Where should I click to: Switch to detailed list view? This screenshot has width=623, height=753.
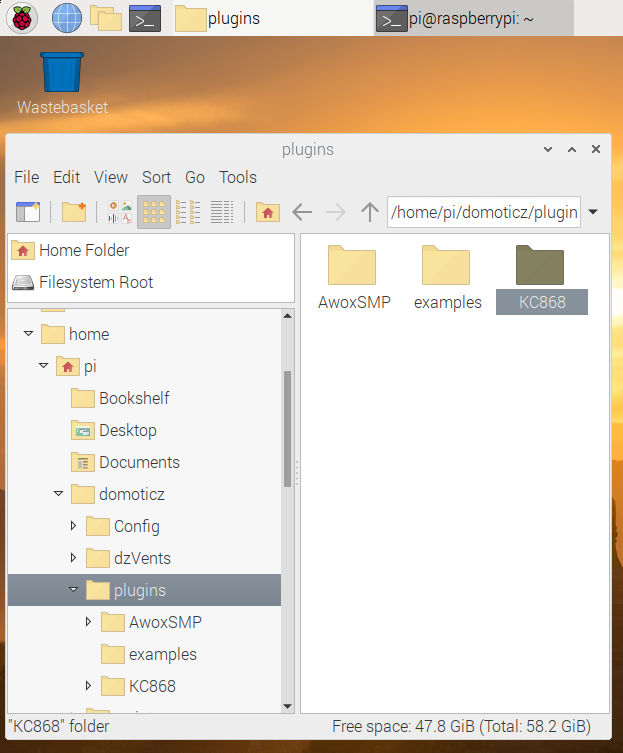pos(222,211)
